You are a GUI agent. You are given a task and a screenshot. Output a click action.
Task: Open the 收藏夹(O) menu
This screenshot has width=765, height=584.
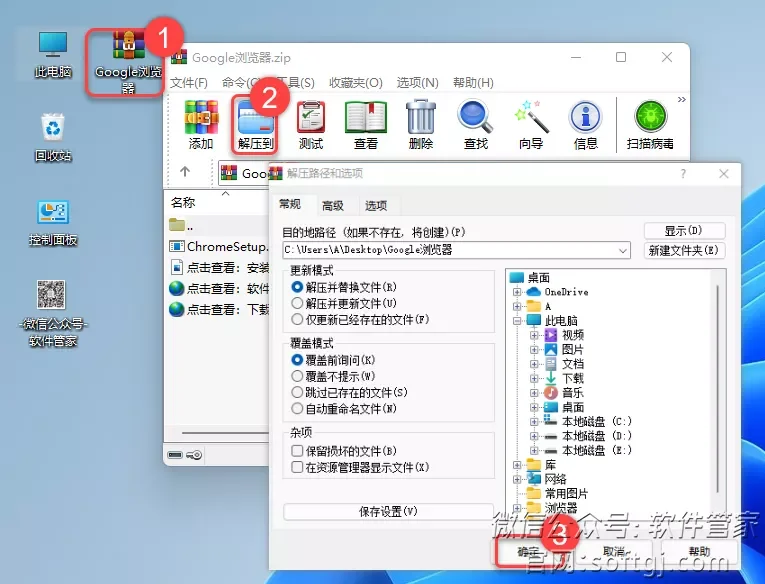(356, 82)
